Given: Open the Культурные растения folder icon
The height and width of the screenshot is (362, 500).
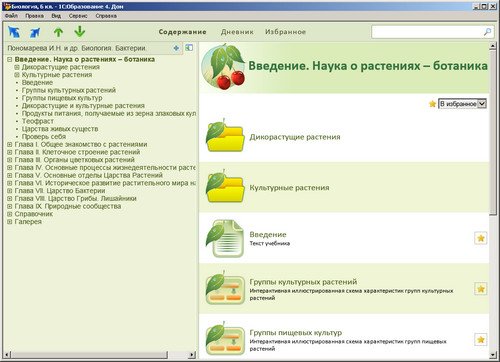Looking at the screenshot, I should (225, 187).
